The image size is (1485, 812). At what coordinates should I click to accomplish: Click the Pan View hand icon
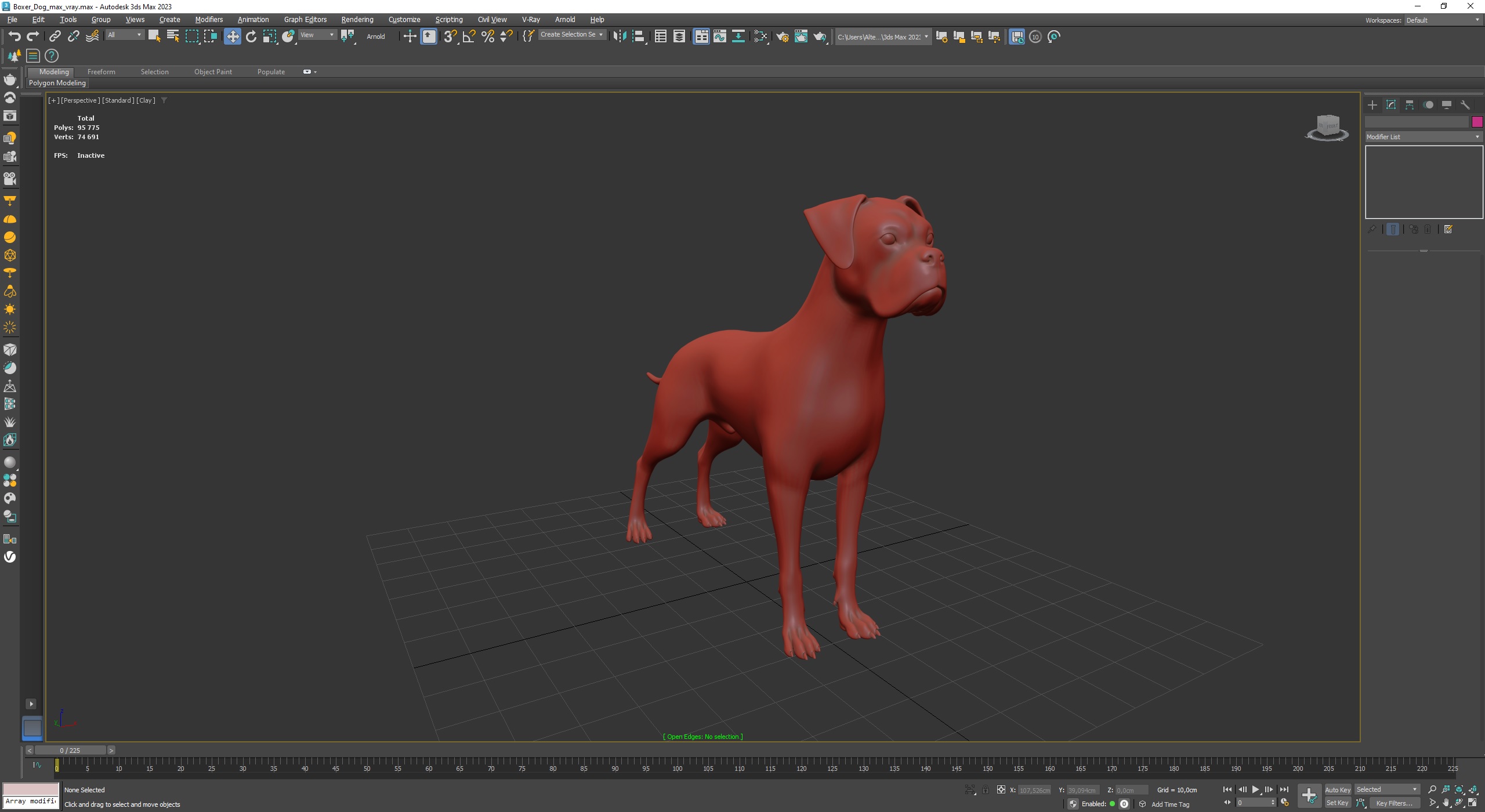1446,803
